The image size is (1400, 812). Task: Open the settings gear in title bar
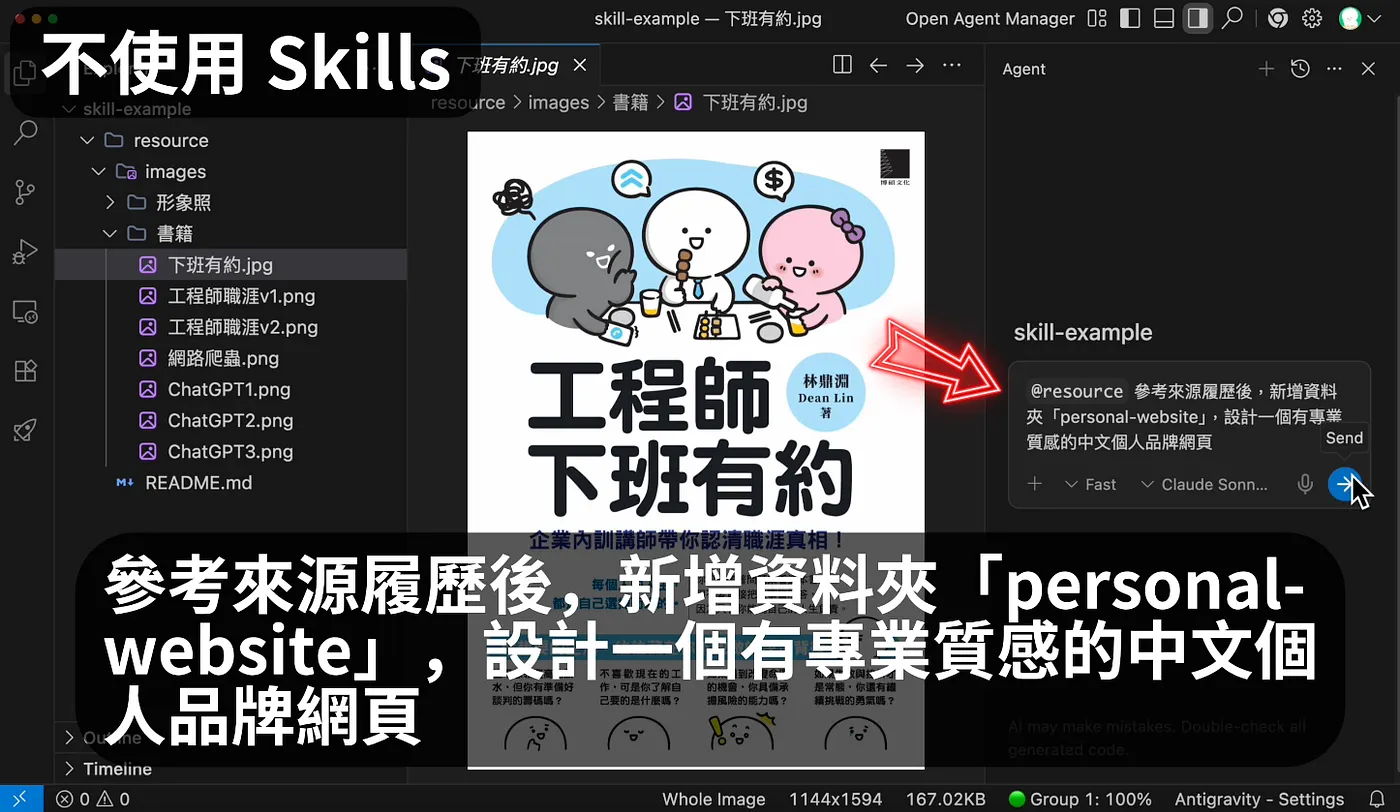coord(1312,18)
